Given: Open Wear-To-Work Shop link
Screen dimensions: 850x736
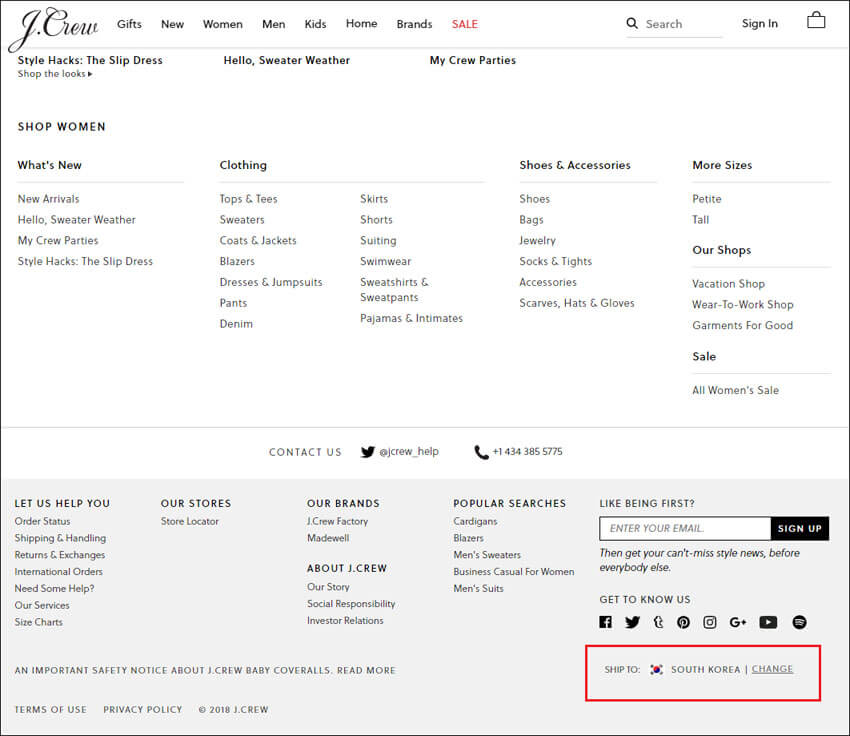Looking at the screenshot, I should coord(743,305).
